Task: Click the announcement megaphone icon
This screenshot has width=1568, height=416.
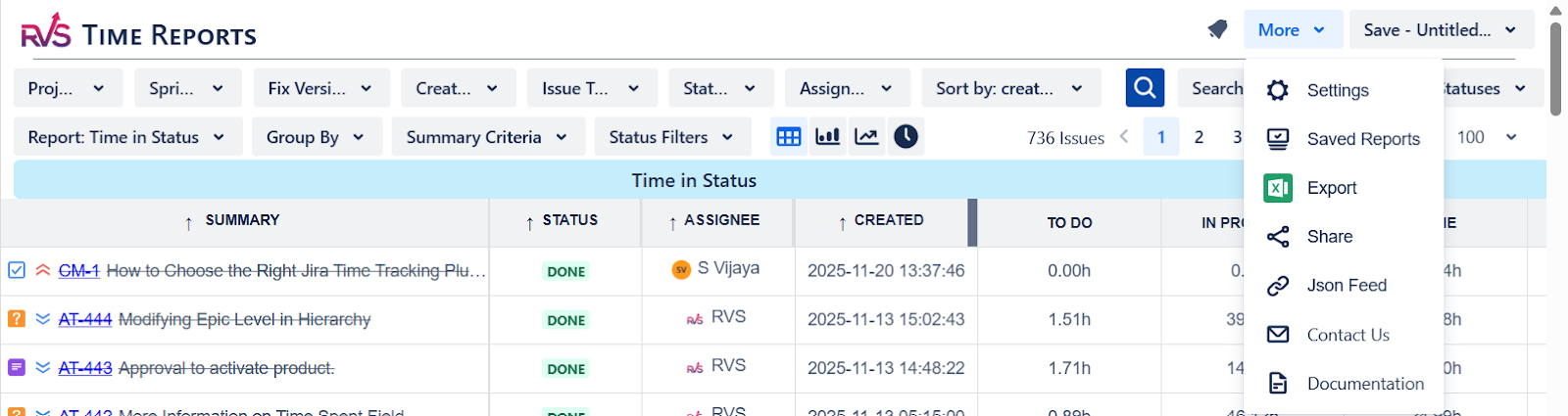Action: pyautogui.click(x=1217, y=30)
